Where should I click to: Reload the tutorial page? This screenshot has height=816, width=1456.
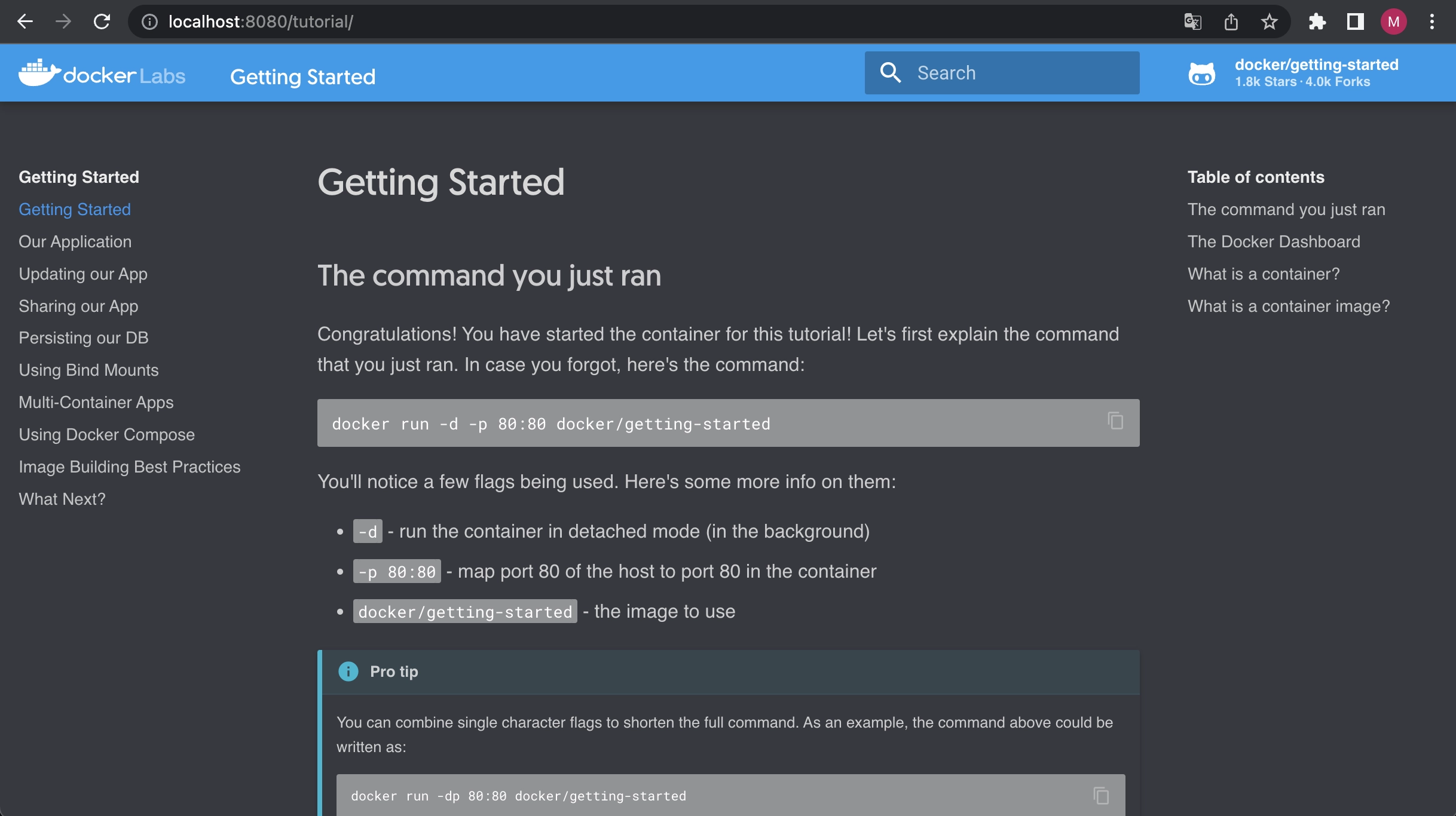[102, 22]
